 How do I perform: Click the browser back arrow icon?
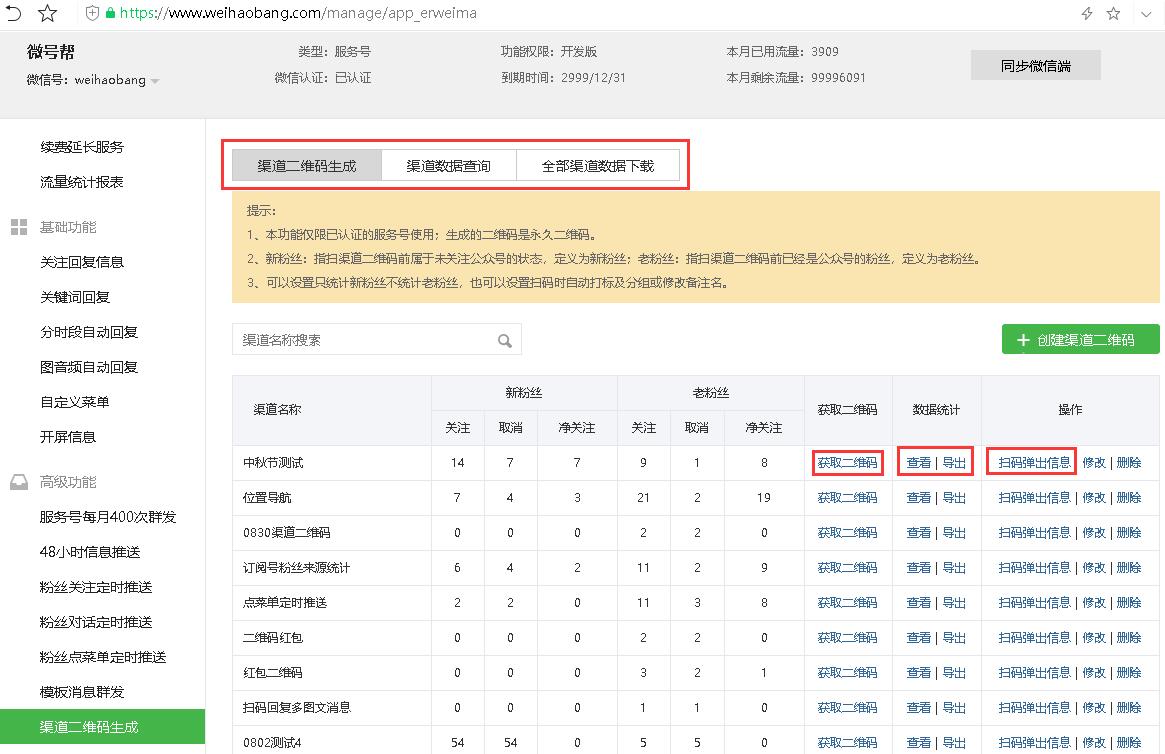coord(13,13)
